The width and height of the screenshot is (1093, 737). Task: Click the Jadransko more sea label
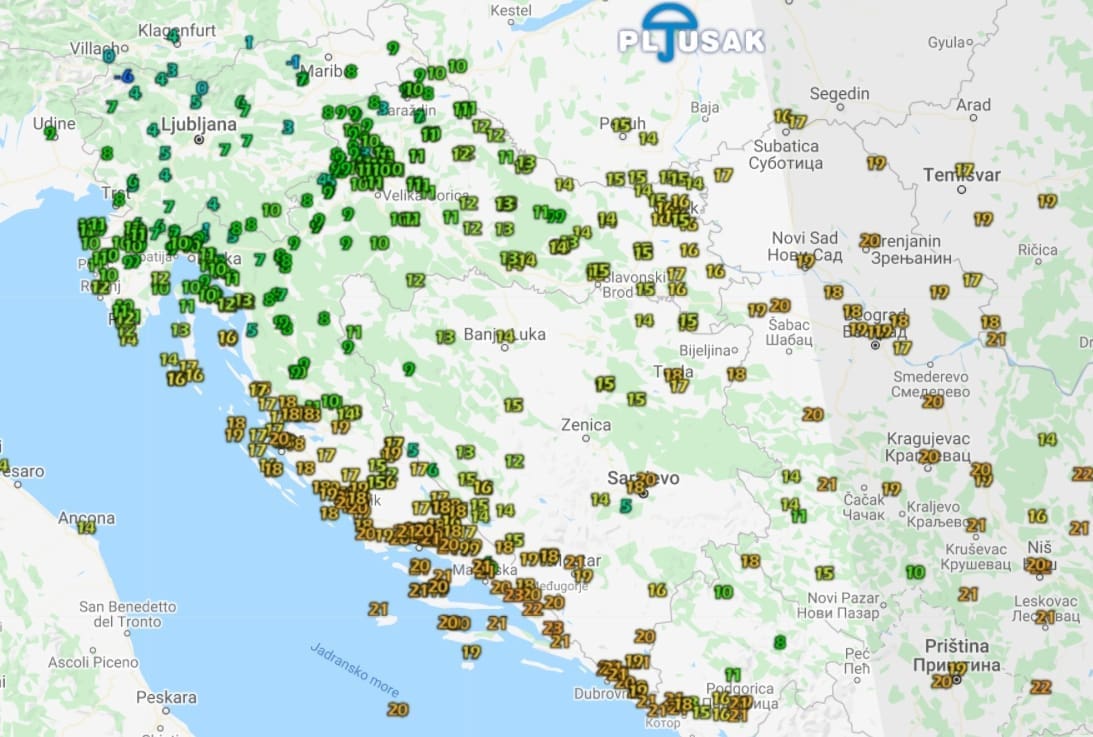[x=355, y=669]
